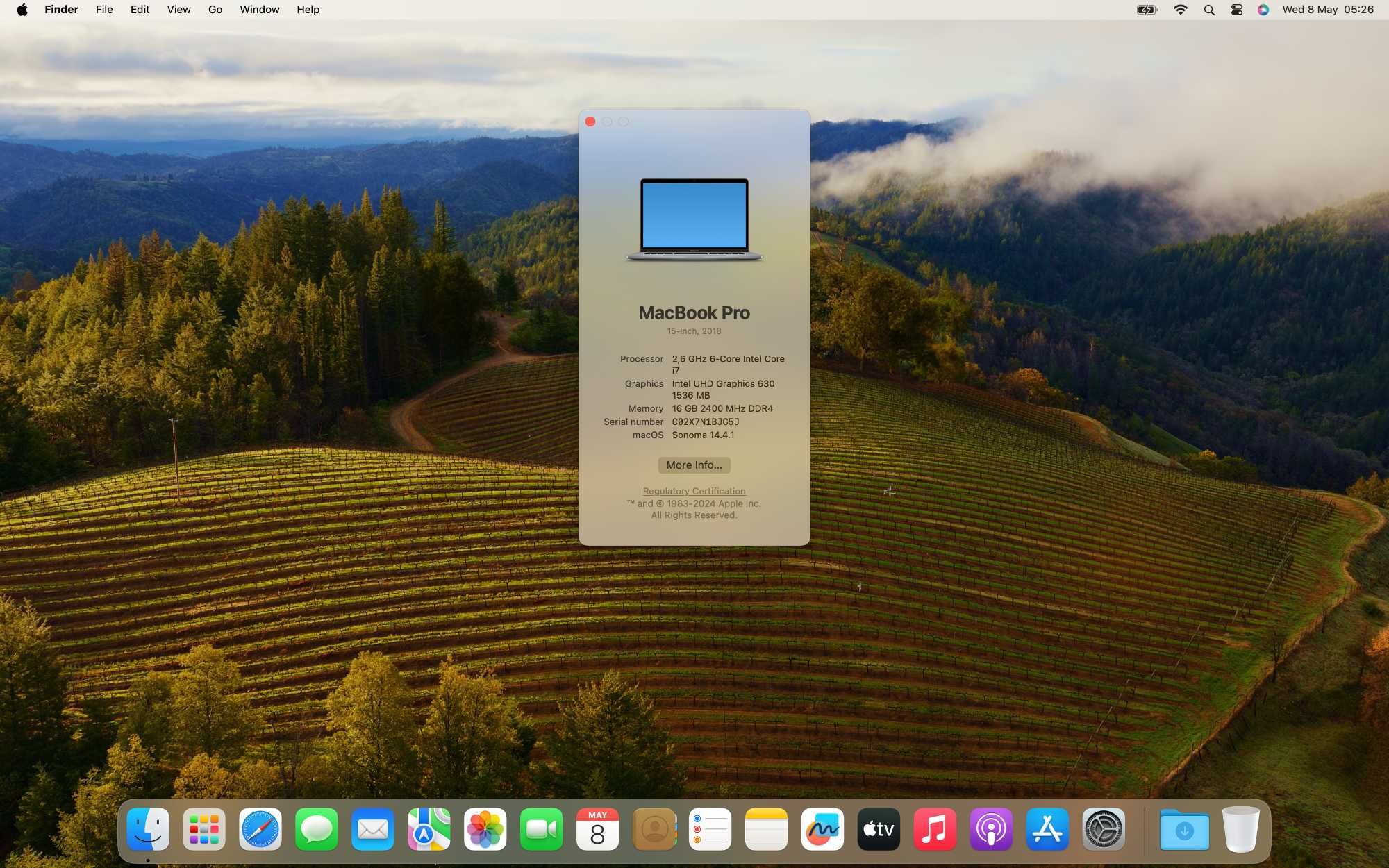Open Maps from the Dock
The image size is (1389, 868).
coord(429,829)
